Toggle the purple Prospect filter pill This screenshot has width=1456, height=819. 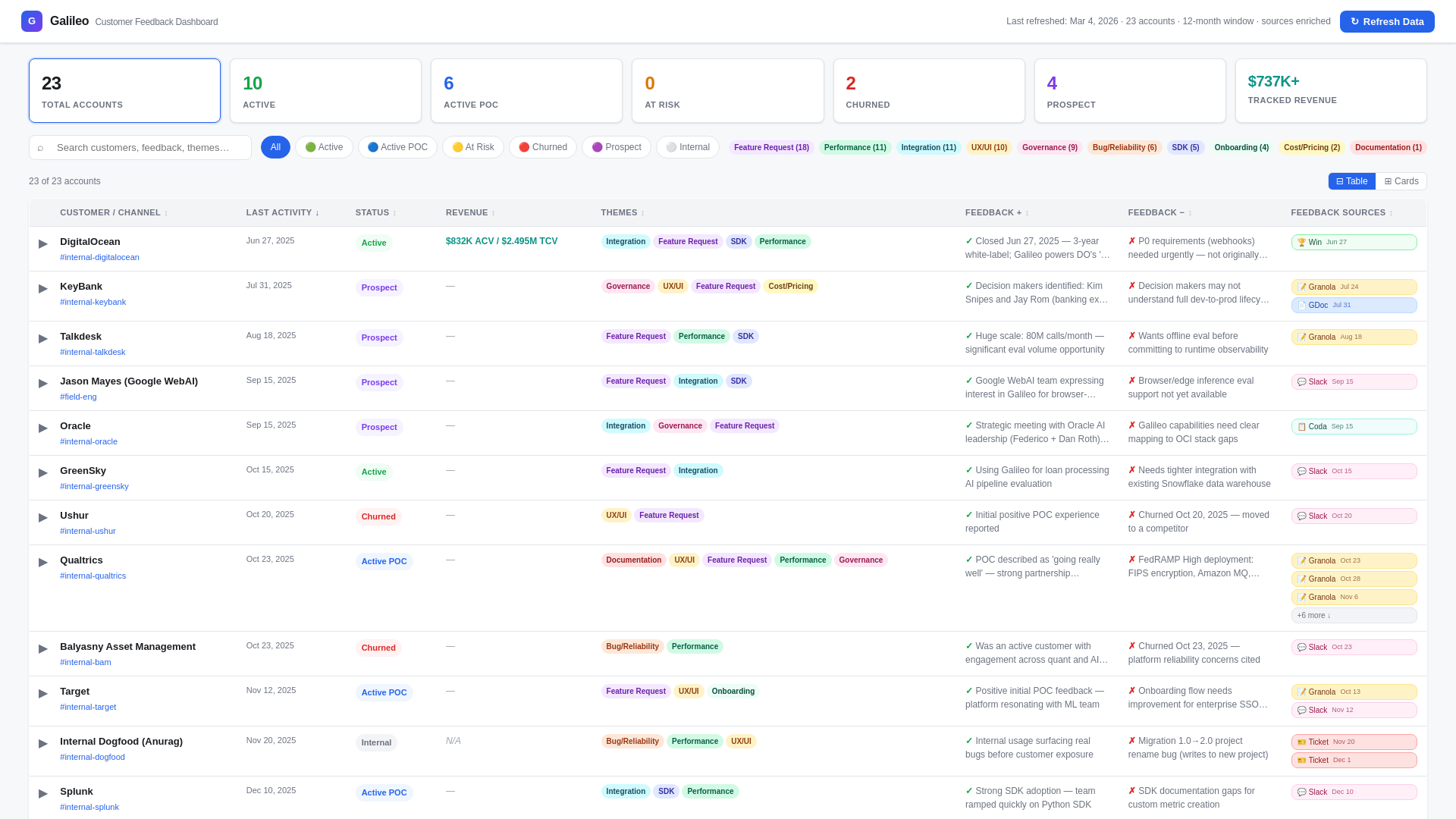617,147
